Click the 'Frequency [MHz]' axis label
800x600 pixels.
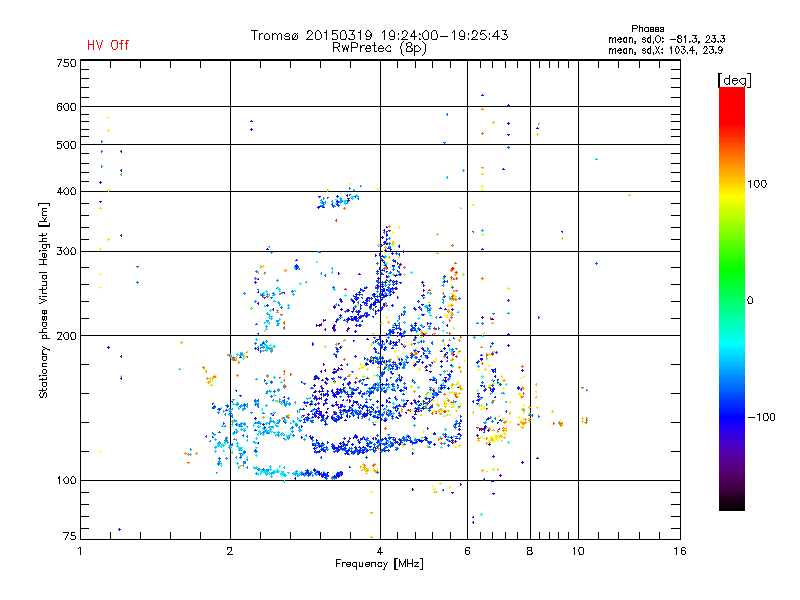coord(379,564)
